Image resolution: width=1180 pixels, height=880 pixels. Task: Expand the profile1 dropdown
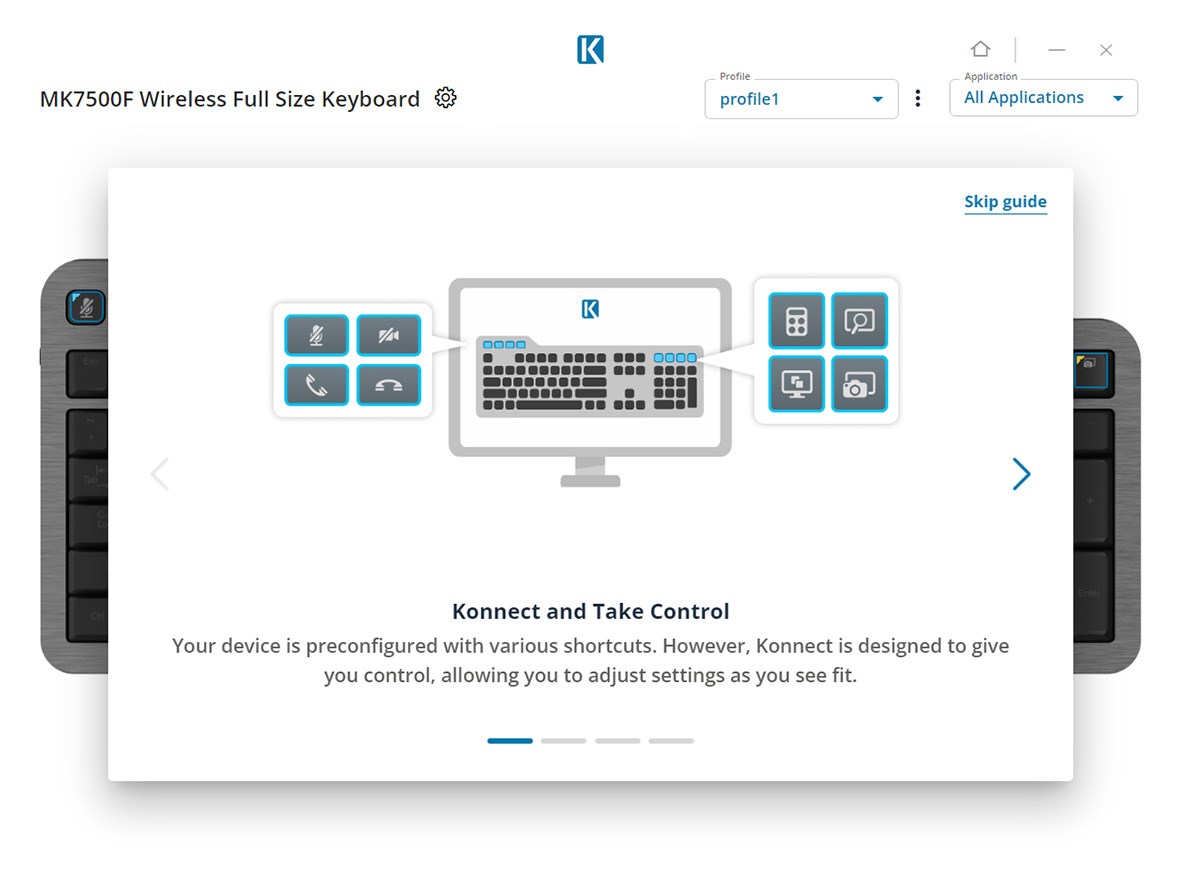tap(801, 99)
